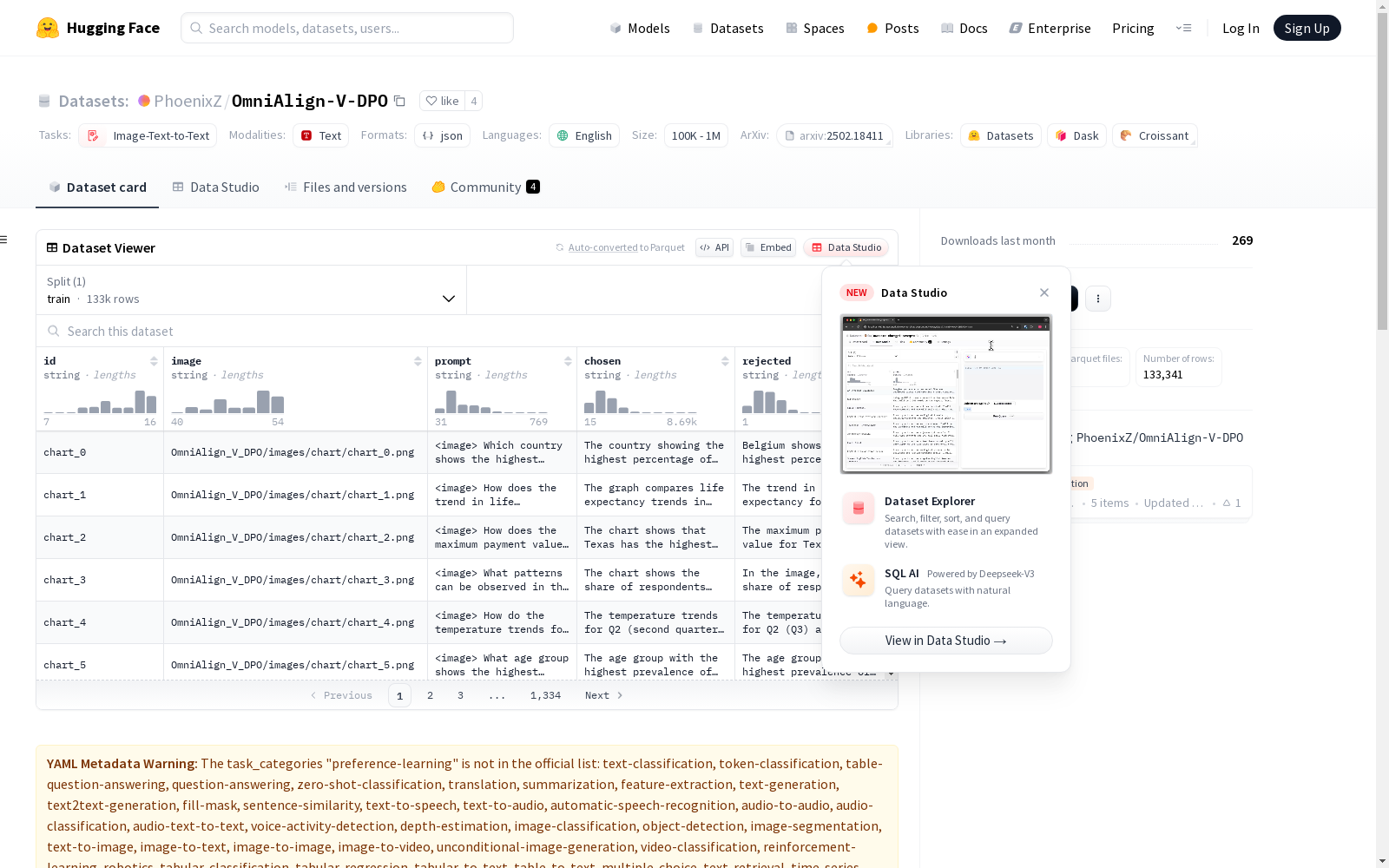Copy the dataset name OmniAlign-V-DPO
The image size is (1389, 868).
pyautogui.click(x=399, y=101)
